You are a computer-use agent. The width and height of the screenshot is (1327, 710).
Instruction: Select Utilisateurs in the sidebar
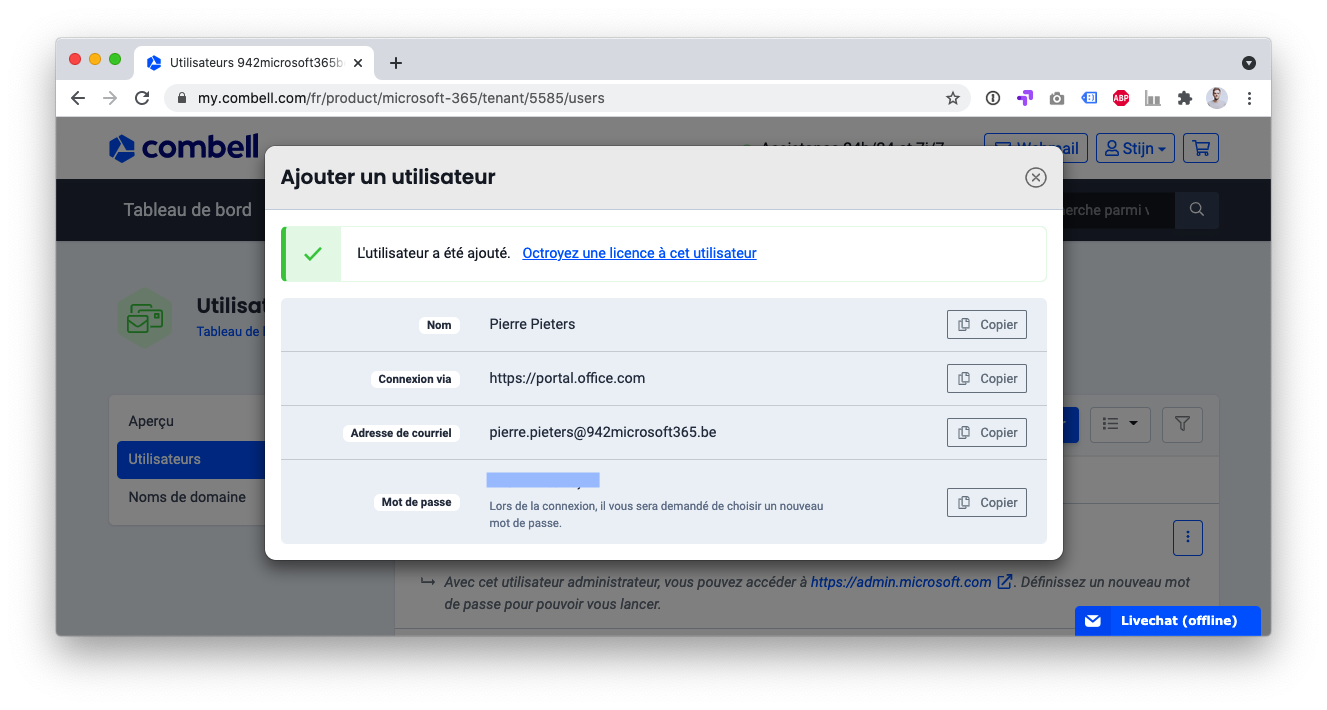coord(165,459)
